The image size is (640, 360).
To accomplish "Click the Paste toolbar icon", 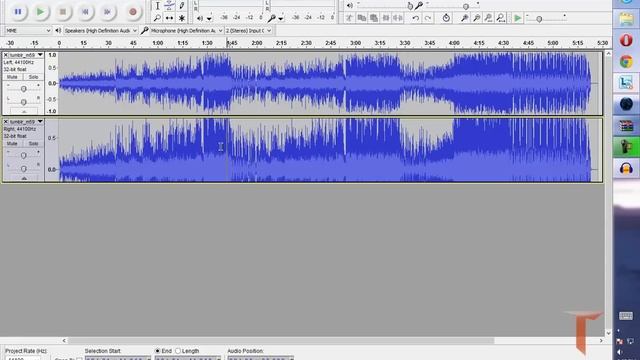I will [x=373, y=18].
